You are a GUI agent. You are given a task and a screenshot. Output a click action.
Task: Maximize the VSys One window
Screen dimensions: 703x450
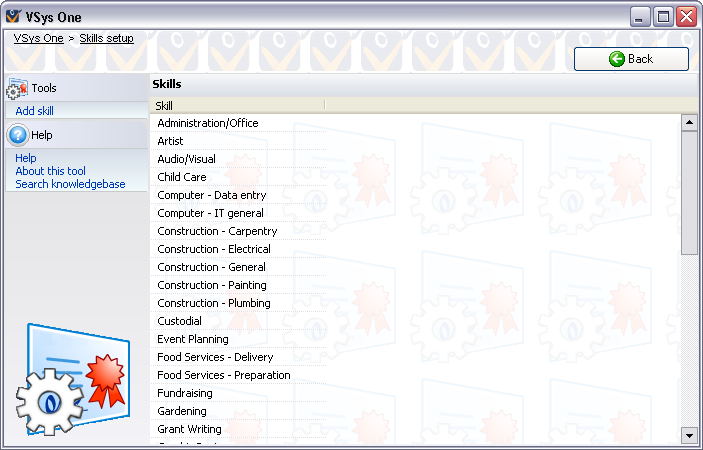coord(663,17)
